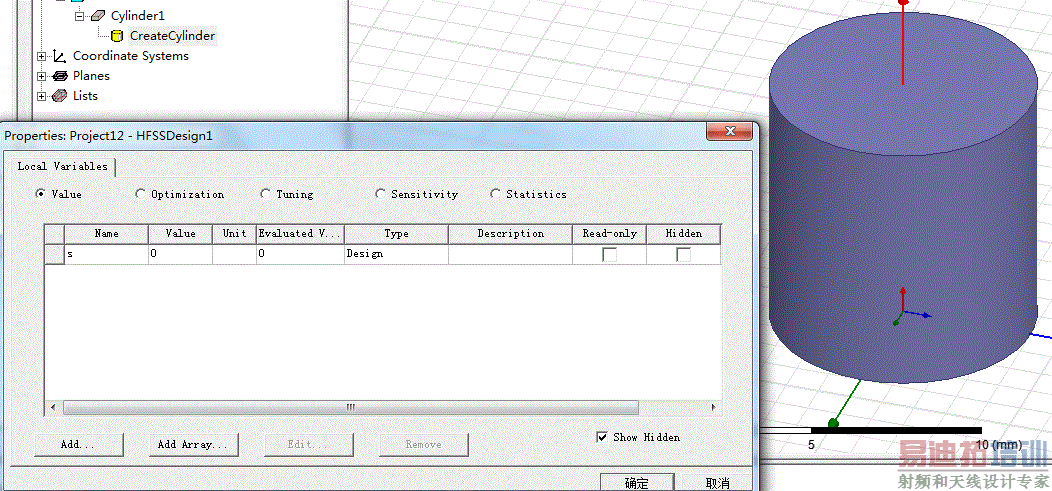Select the Tuning radio button
Screen dimensions: 1052x491
click(x=265, y=194)
